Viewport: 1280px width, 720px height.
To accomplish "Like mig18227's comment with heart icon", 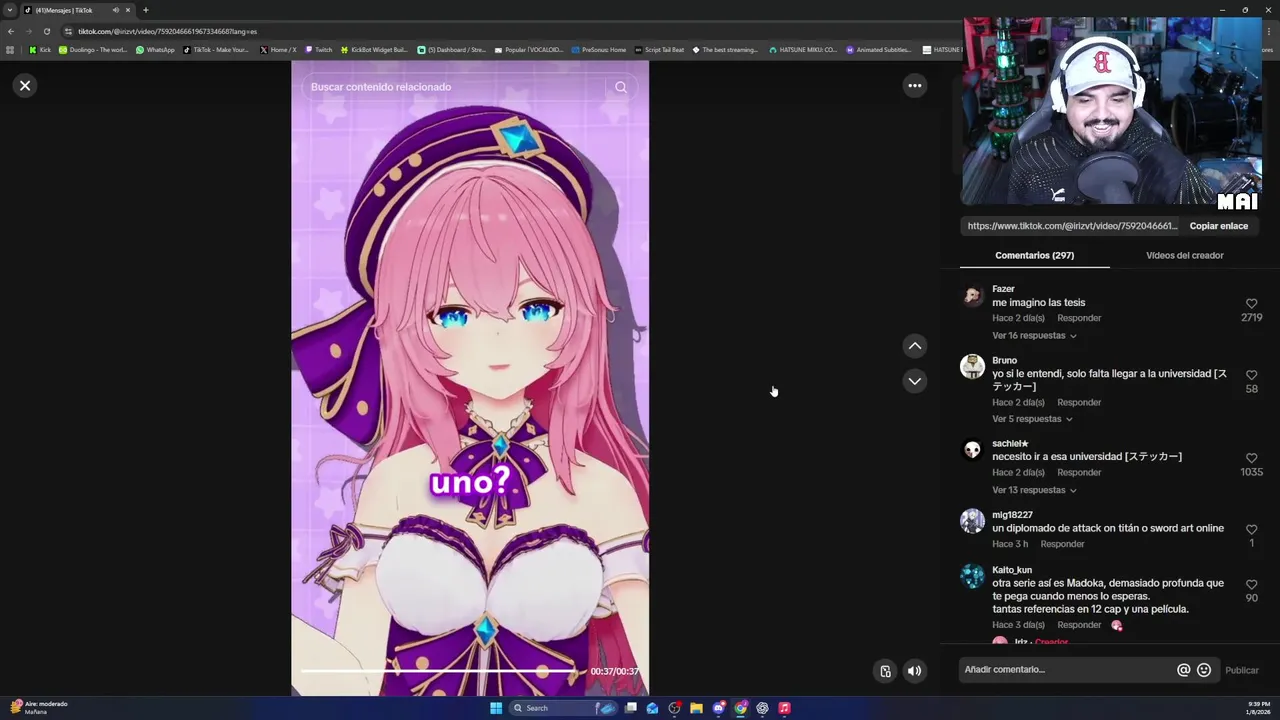I will [1251, 529].
